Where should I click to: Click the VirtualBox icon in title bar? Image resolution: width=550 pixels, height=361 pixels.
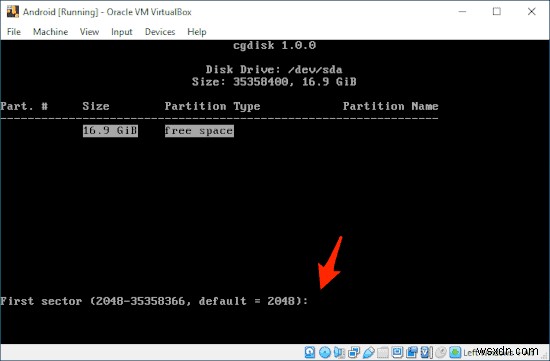click(13, 12)
